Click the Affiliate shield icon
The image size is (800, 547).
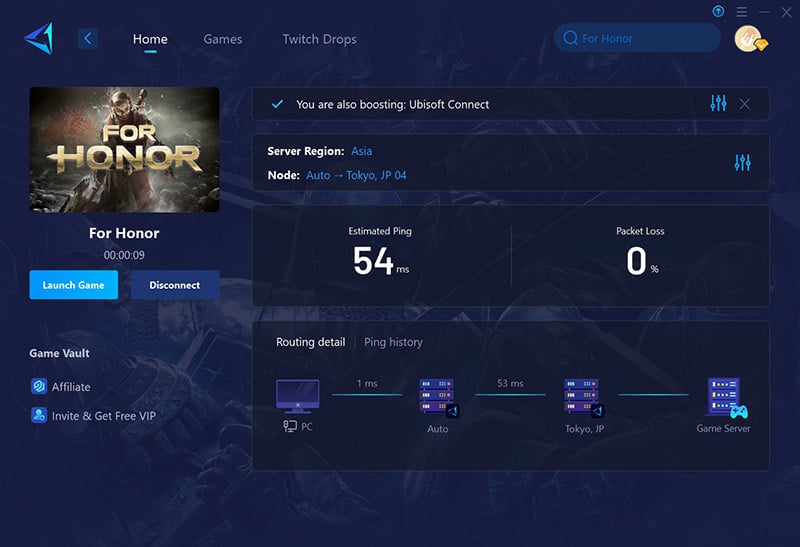tap(39, 386)
